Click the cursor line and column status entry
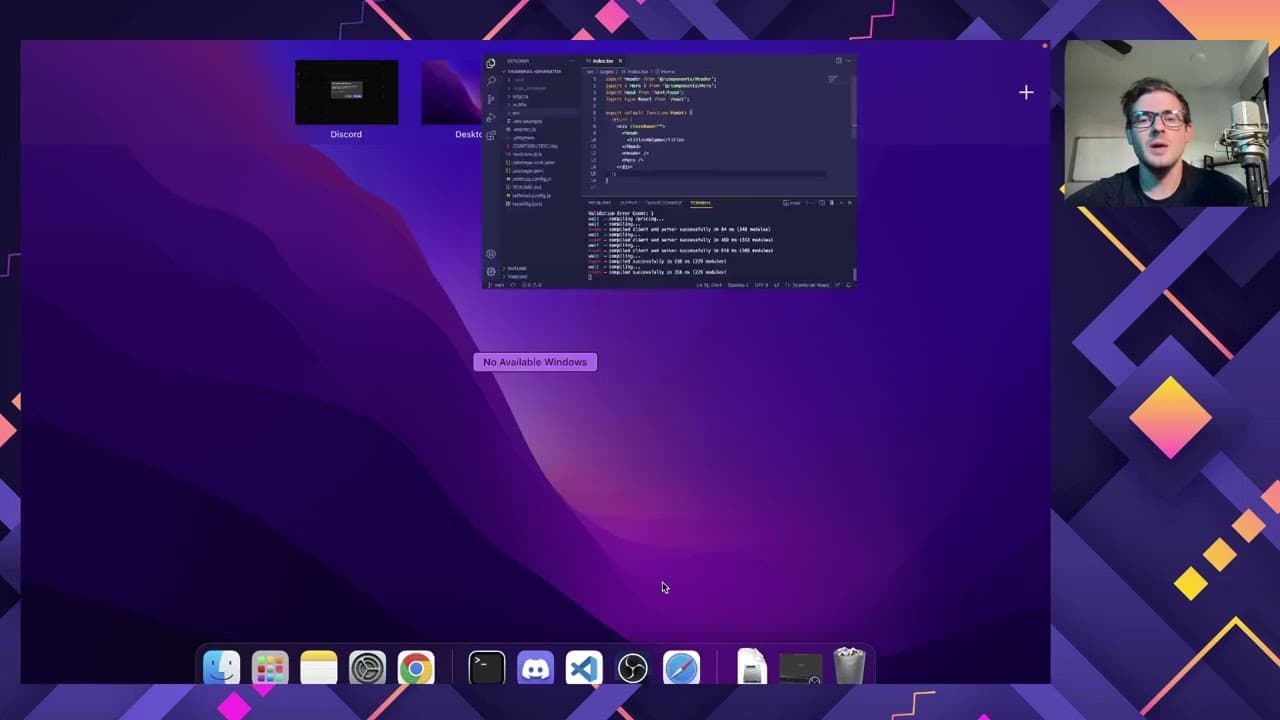1280x720 pixels. (x=710, y=285)
